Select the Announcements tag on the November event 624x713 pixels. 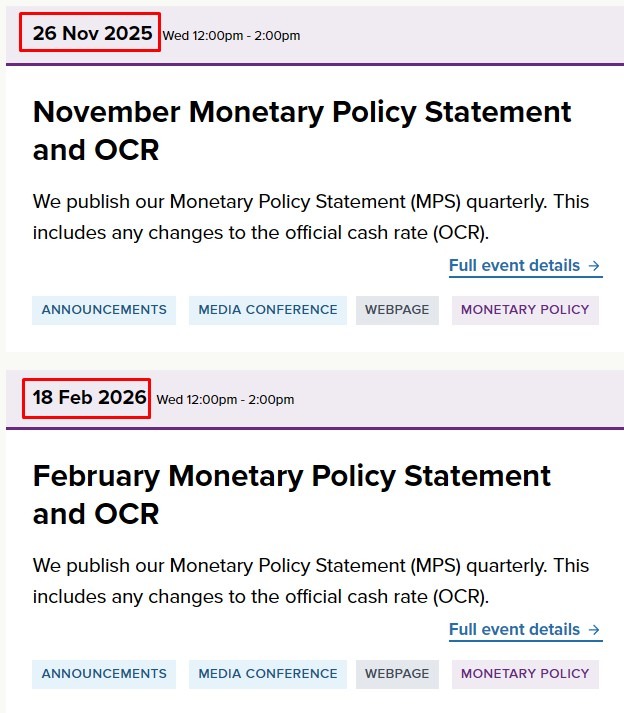[104, 310]
